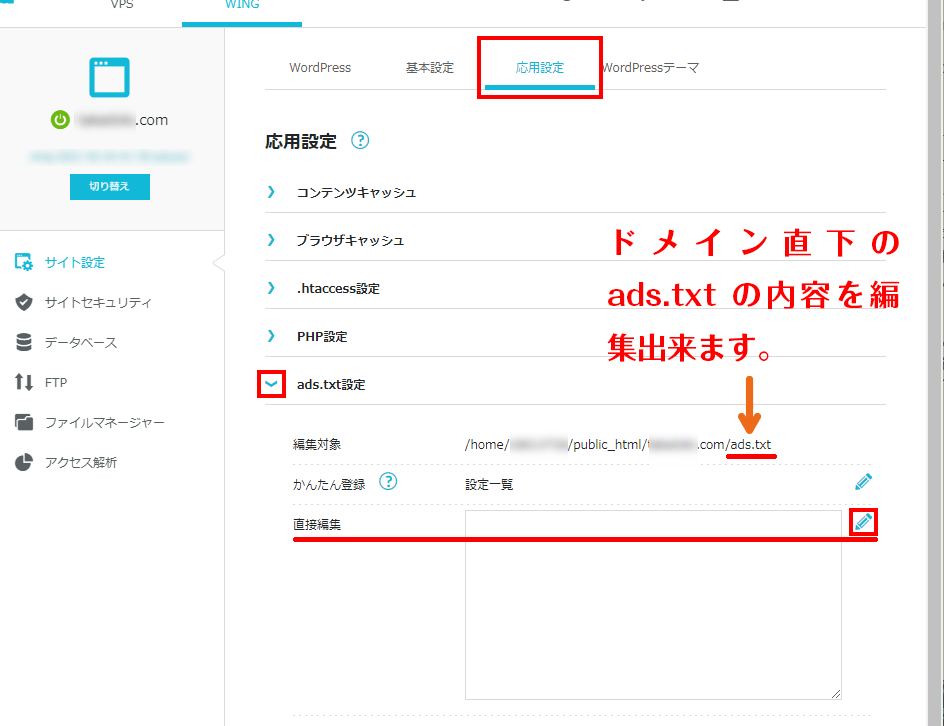Expand the ブラウザキャッシュ section

click(x=272, y=240)
